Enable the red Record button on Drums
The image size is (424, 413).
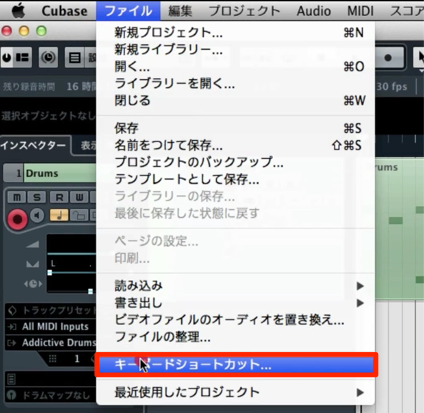click(17, 219)
